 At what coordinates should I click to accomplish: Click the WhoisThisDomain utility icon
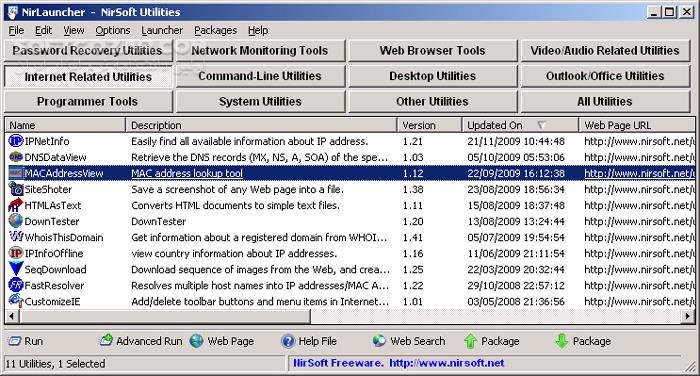[16, 237]
